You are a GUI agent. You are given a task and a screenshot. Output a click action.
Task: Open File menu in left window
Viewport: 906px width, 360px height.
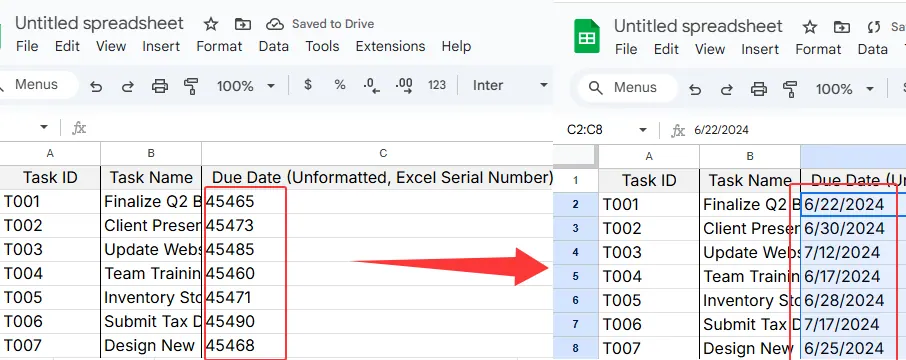pyautogui.click(x=27, y=46)
